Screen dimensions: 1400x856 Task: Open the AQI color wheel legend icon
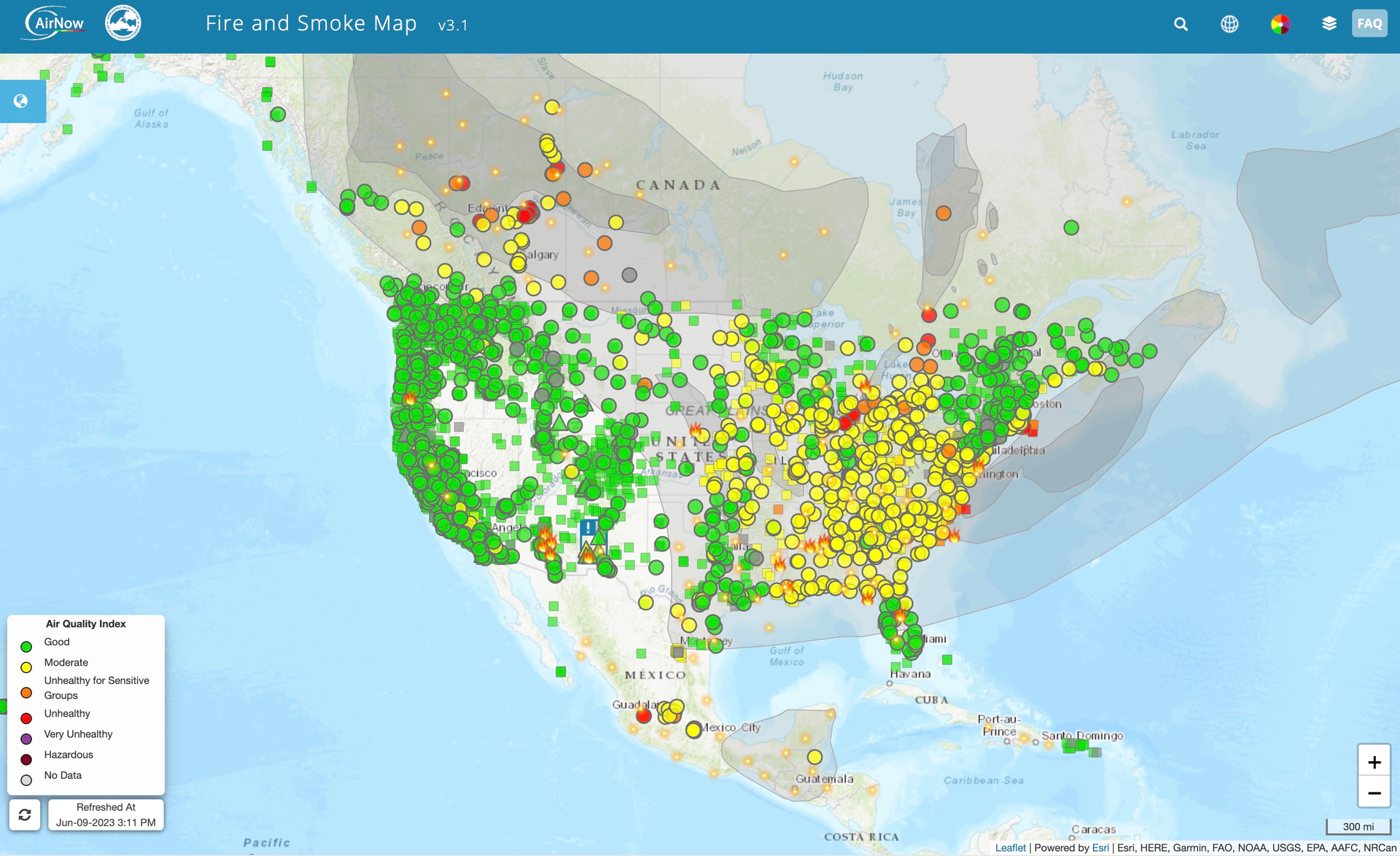tap(1280, 23)
